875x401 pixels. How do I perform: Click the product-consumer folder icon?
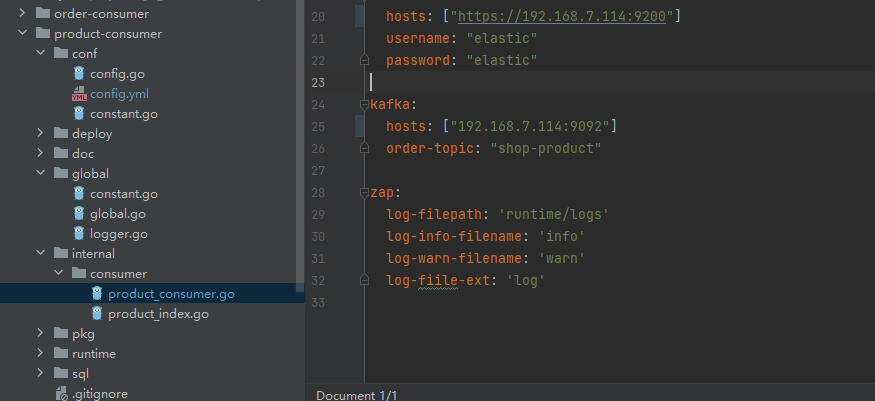pos(43,33)
